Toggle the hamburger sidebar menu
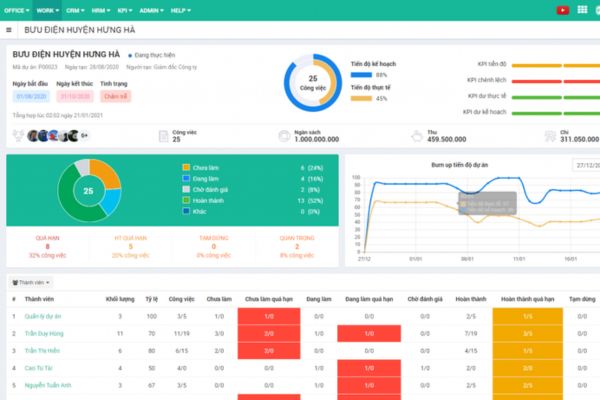Viewport: 600px width, 400px height. click(9, 30)
